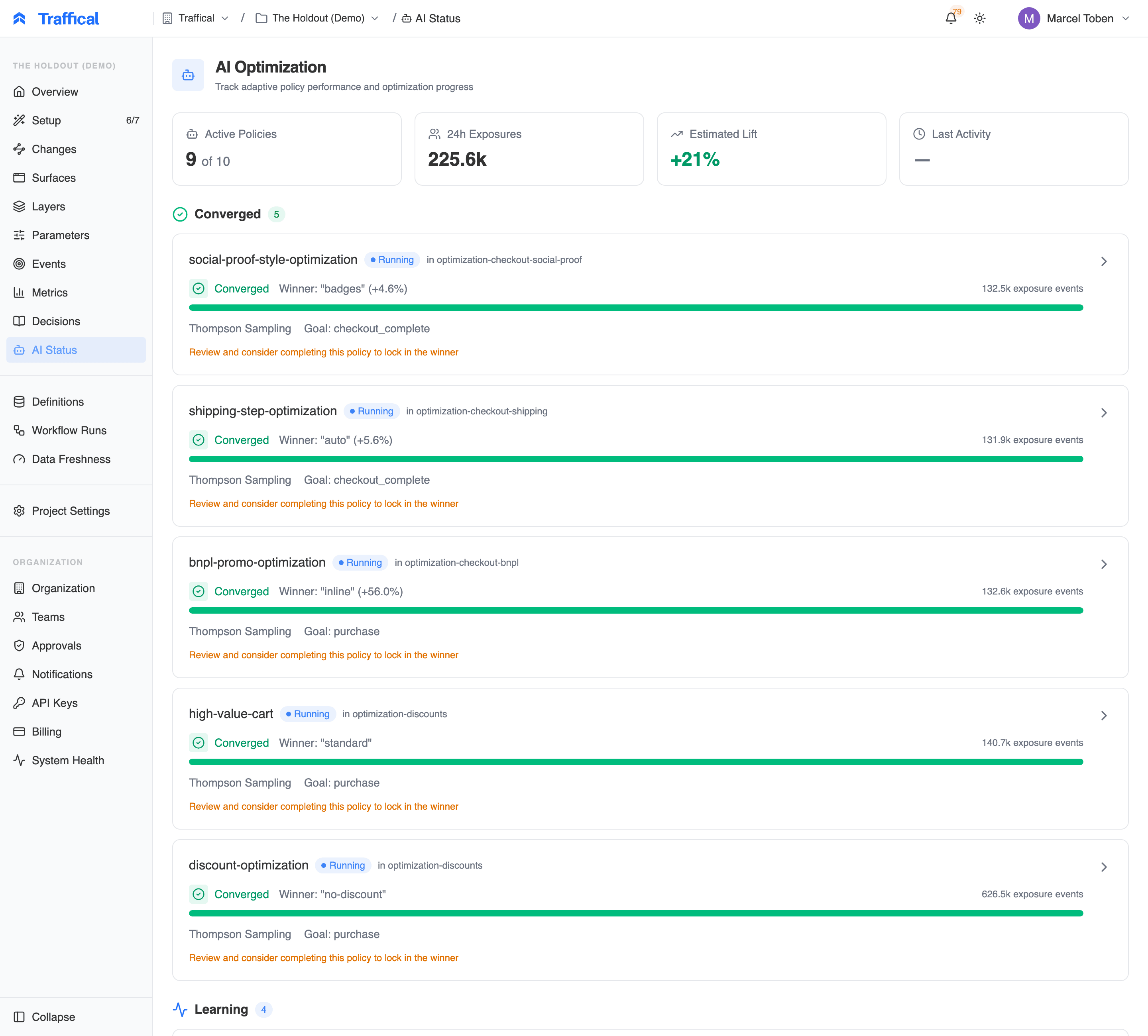Open Parameters in sidebar
1148x1036 pixels.
76,235
